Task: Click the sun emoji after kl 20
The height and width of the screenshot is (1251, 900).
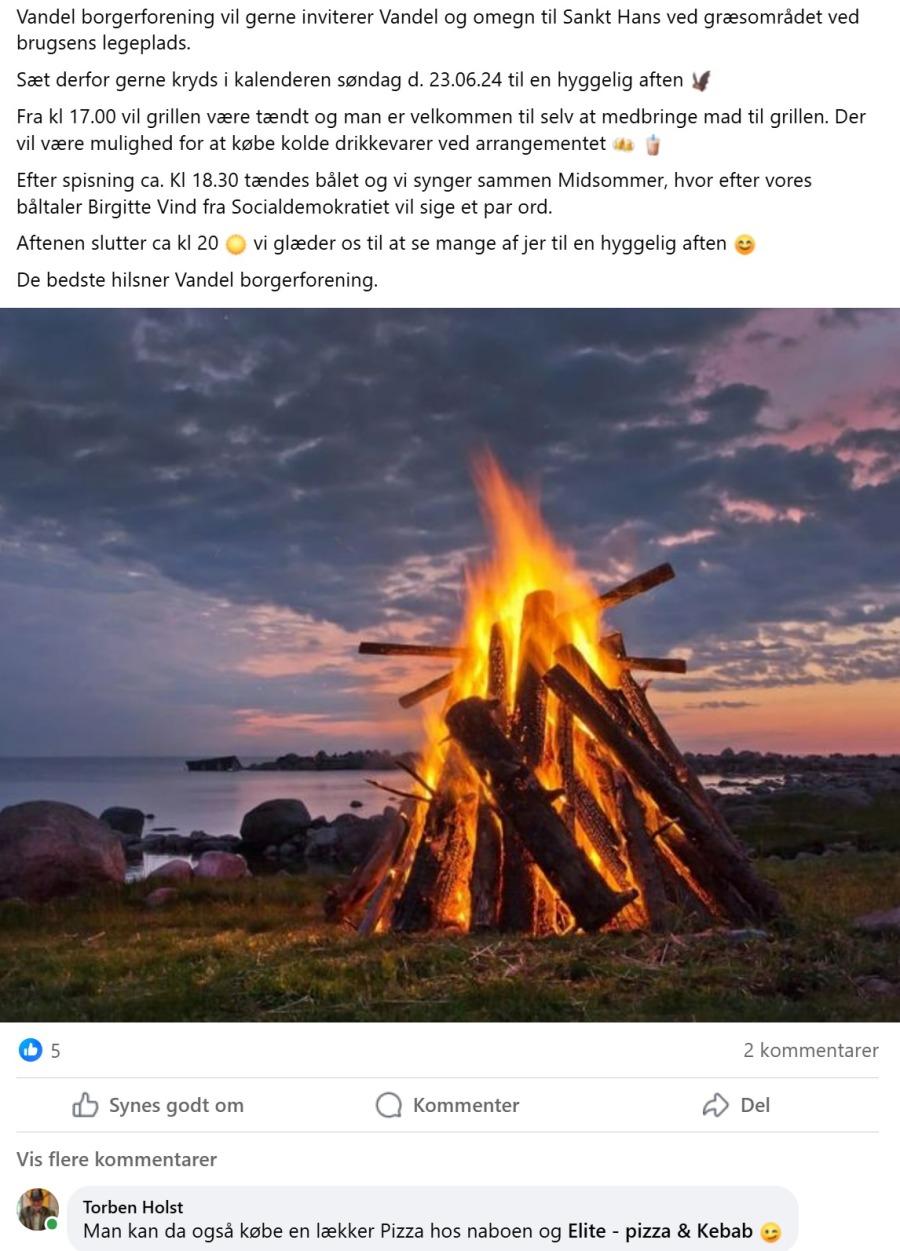Action: coord(236,244)
